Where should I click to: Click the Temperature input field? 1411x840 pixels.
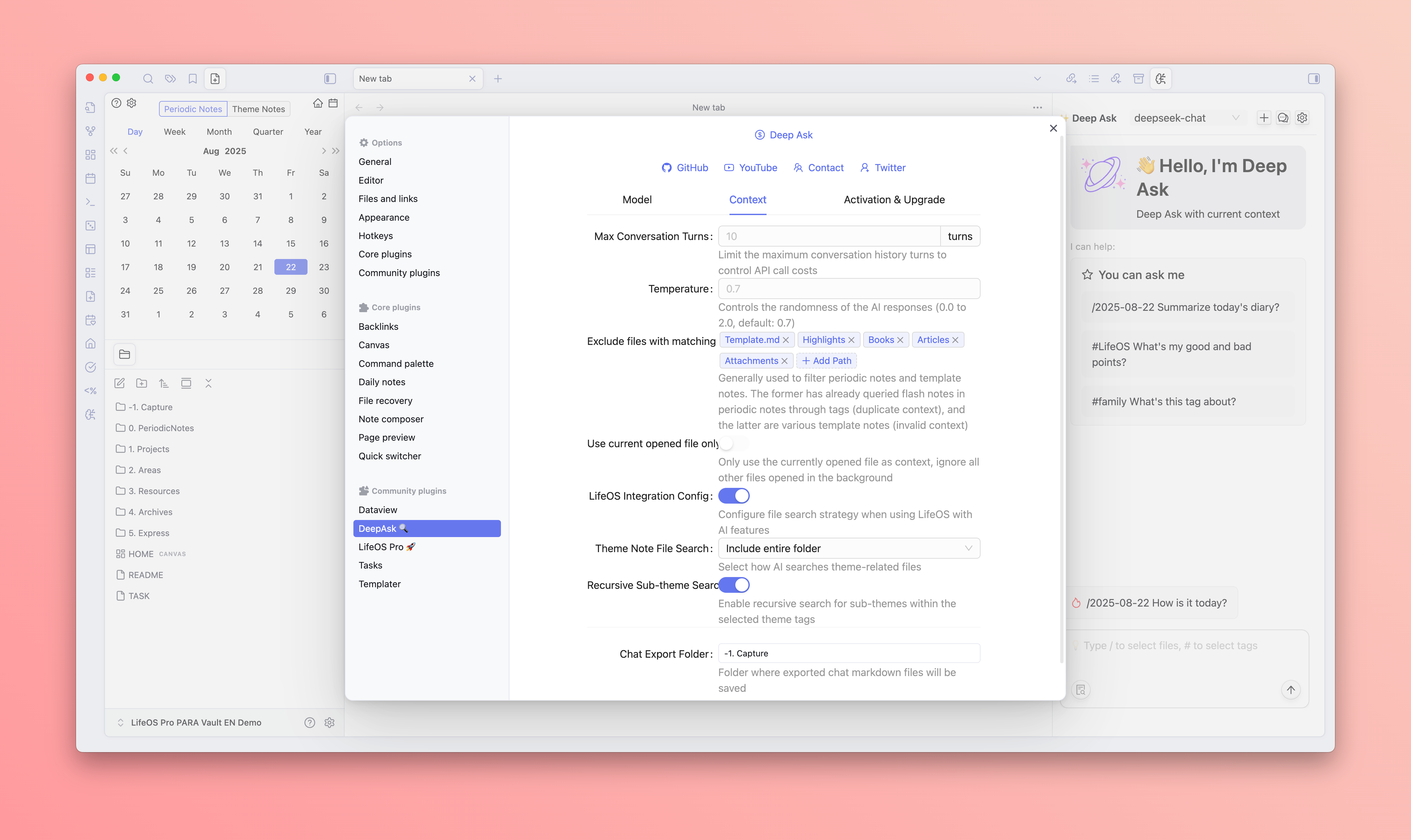point(848,289)
